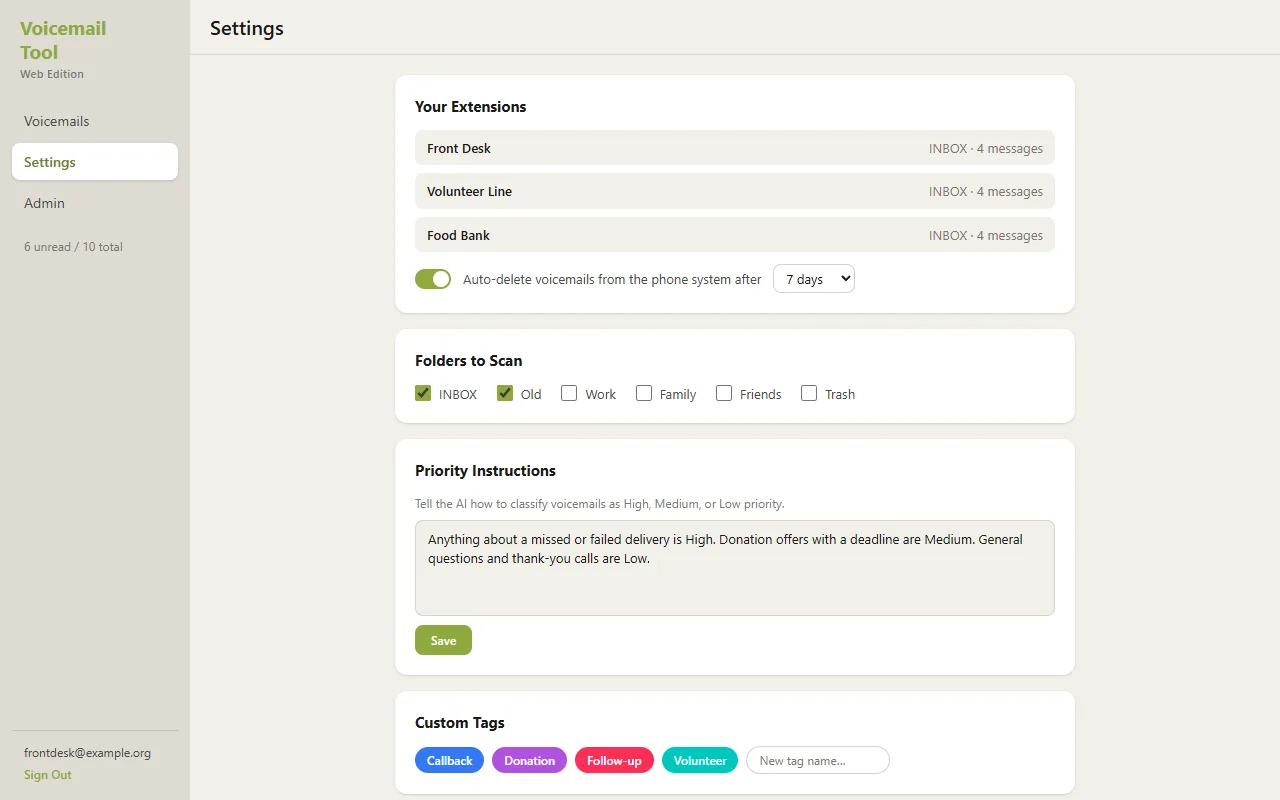Check the Family folder checkbox
1280x800 pixels.
click(644, 393)
